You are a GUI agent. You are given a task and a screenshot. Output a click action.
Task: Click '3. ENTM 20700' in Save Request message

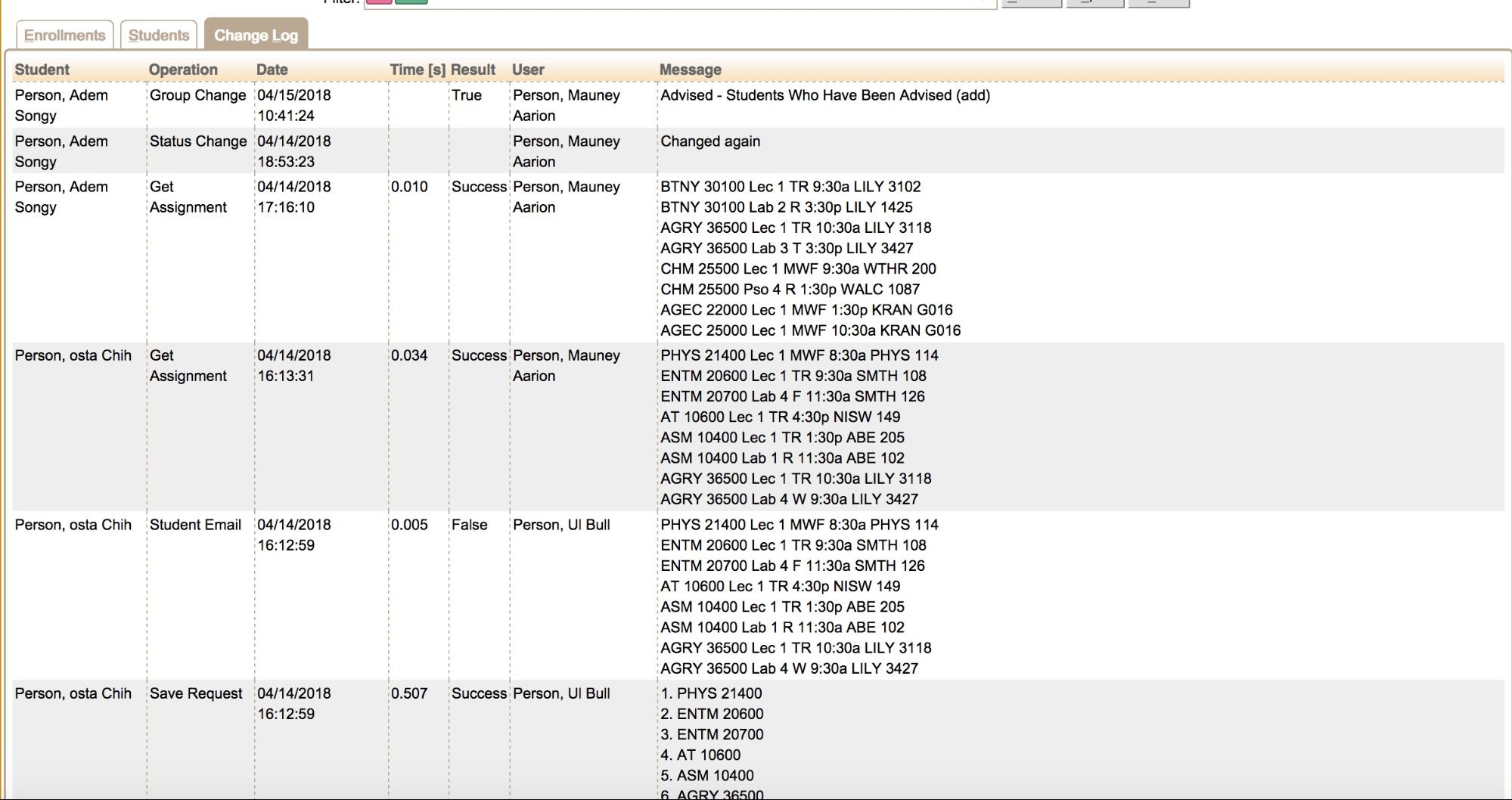pyautogui.click(x=712, y=734)
